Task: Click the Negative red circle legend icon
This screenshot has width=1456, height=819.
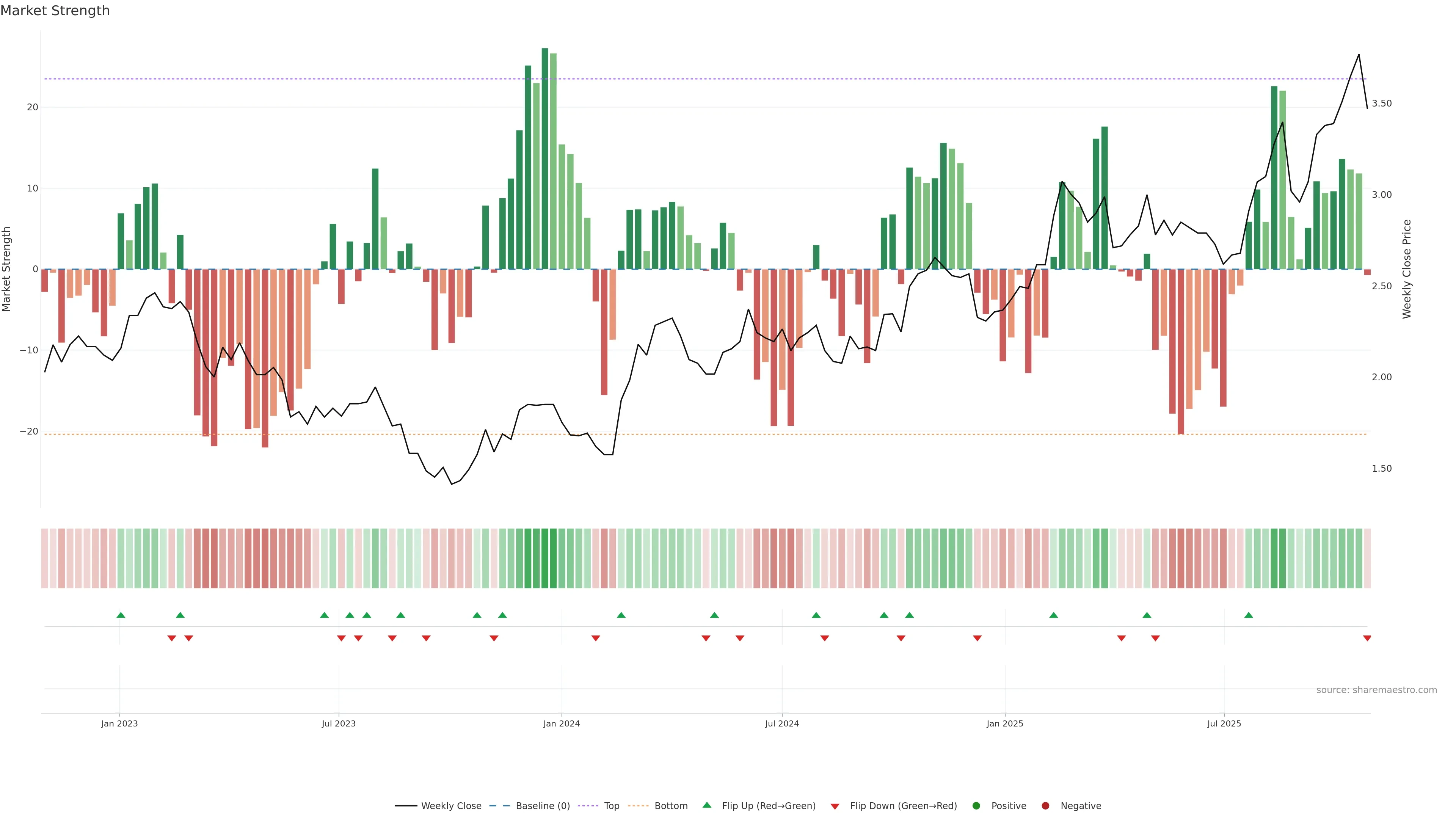Action: (1045, 805)
